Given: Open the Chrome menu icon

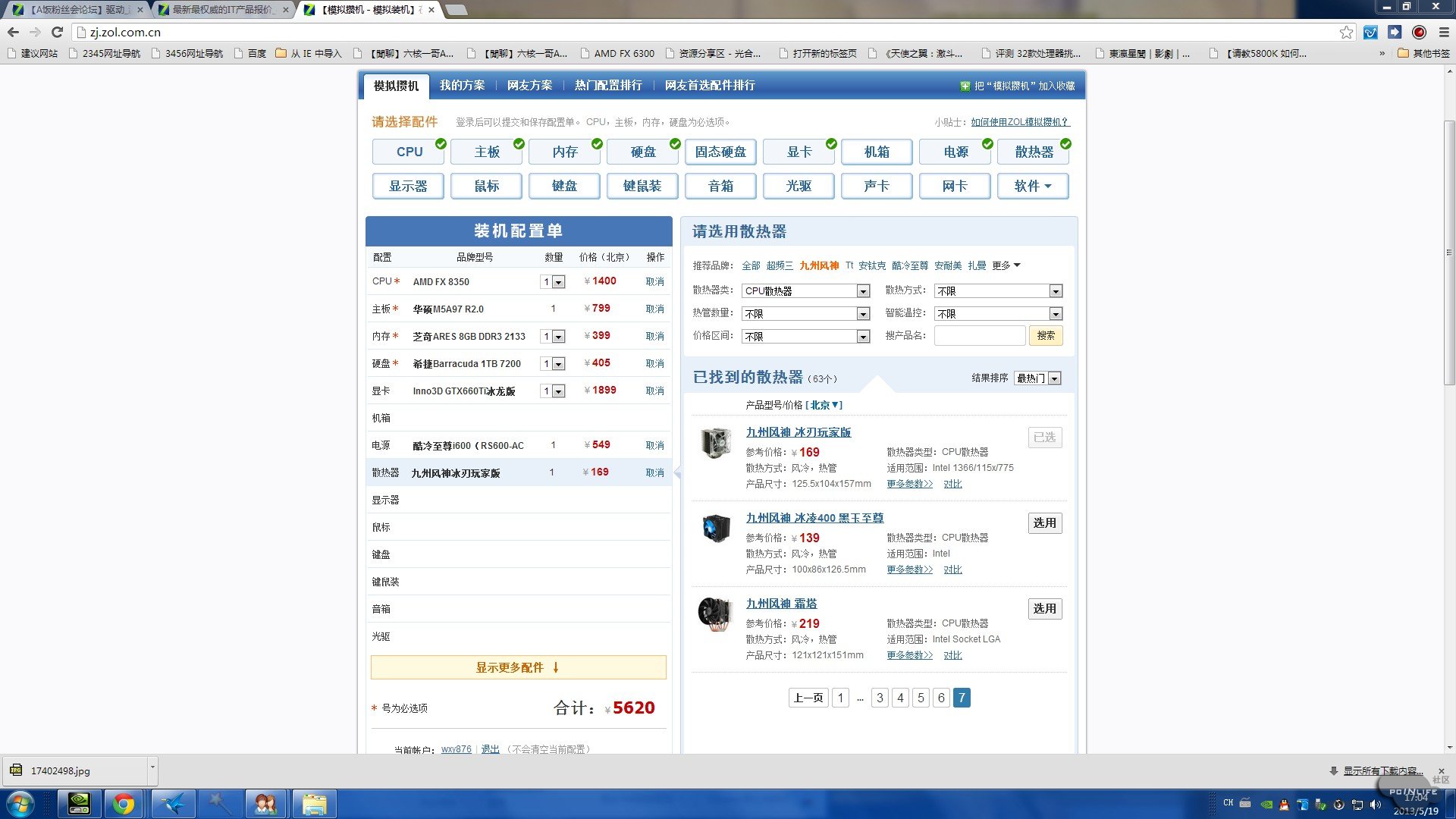Looking at the screenshot, I should click(1444, 32).
